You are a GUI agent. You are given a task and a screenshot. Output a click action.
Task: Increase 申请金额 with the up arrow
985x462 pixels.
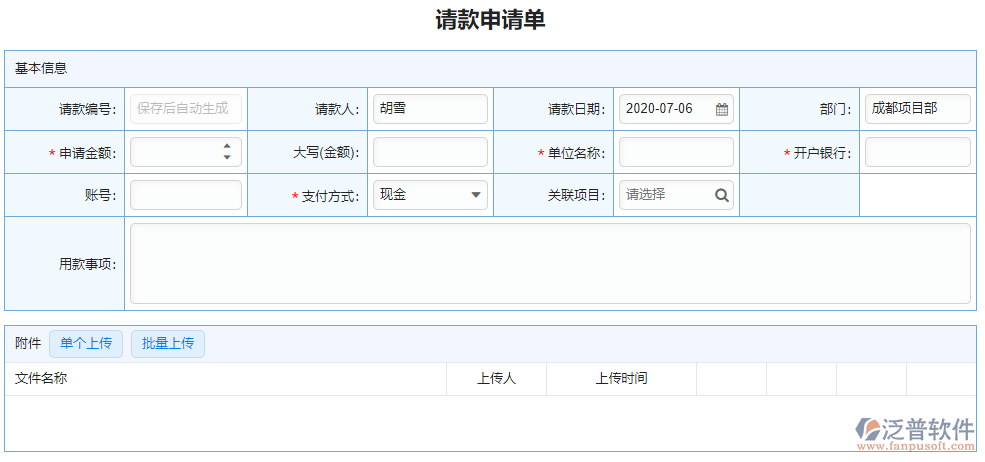227,146
